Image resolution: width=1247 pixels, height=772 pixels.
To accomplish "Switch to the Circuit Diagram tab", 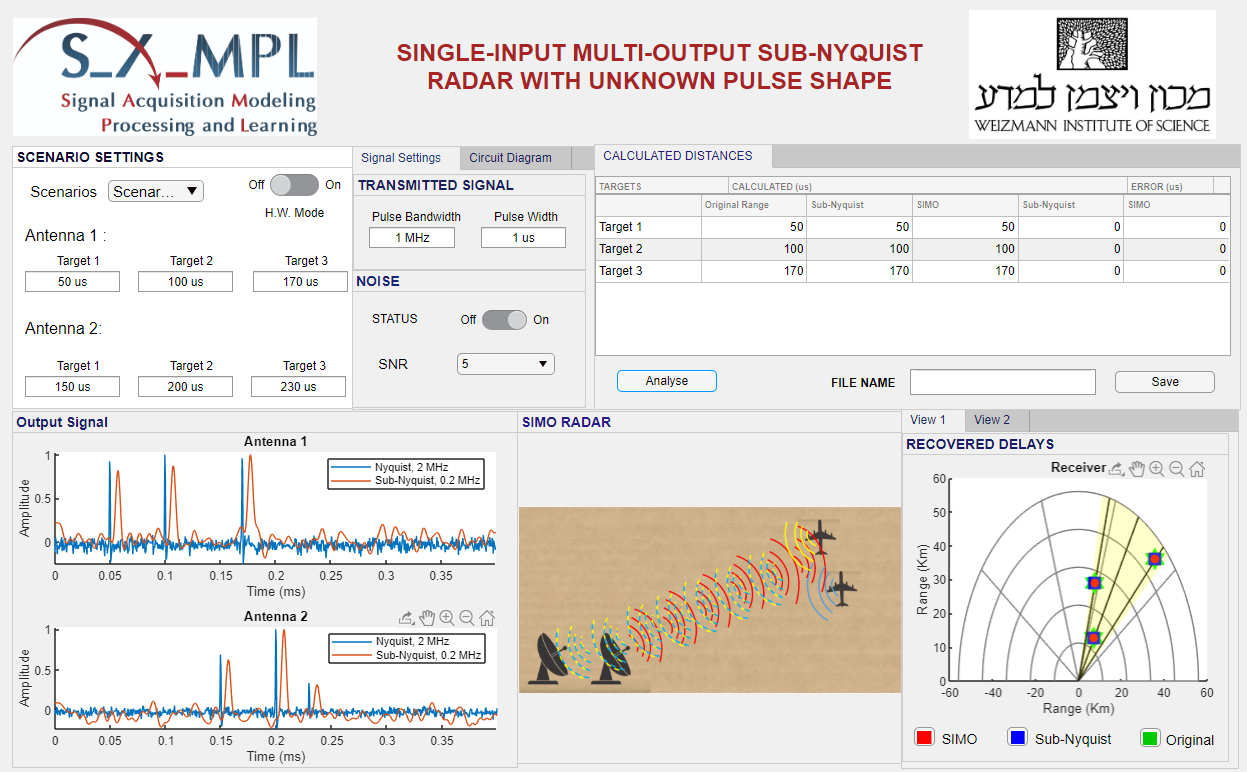I will (510, 158).
